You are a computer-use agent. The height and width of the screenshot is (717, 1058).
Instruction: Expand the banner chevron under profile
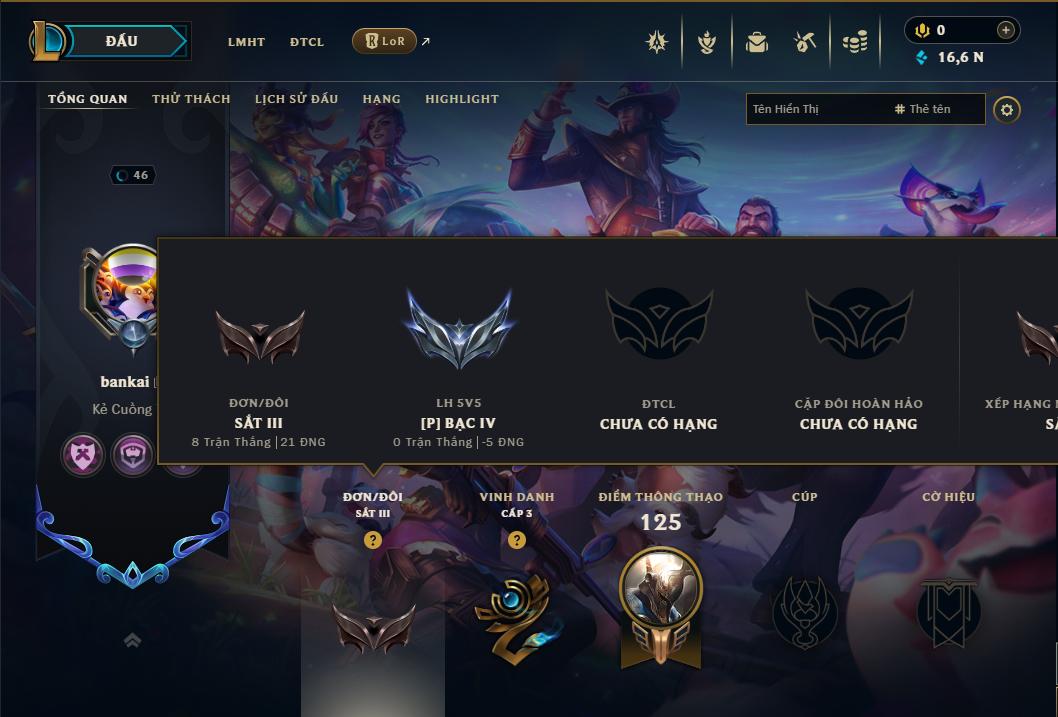click(x=133, y=640)
